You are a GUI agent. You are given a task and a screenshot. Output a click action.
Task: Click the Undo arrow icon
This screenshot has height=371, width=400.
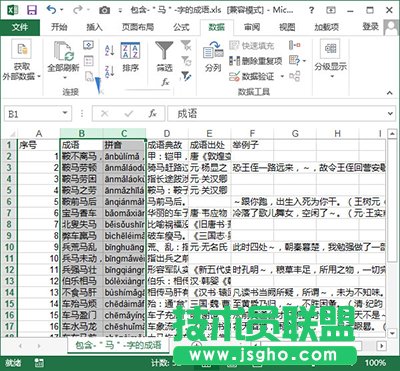(x=51, y=10)
